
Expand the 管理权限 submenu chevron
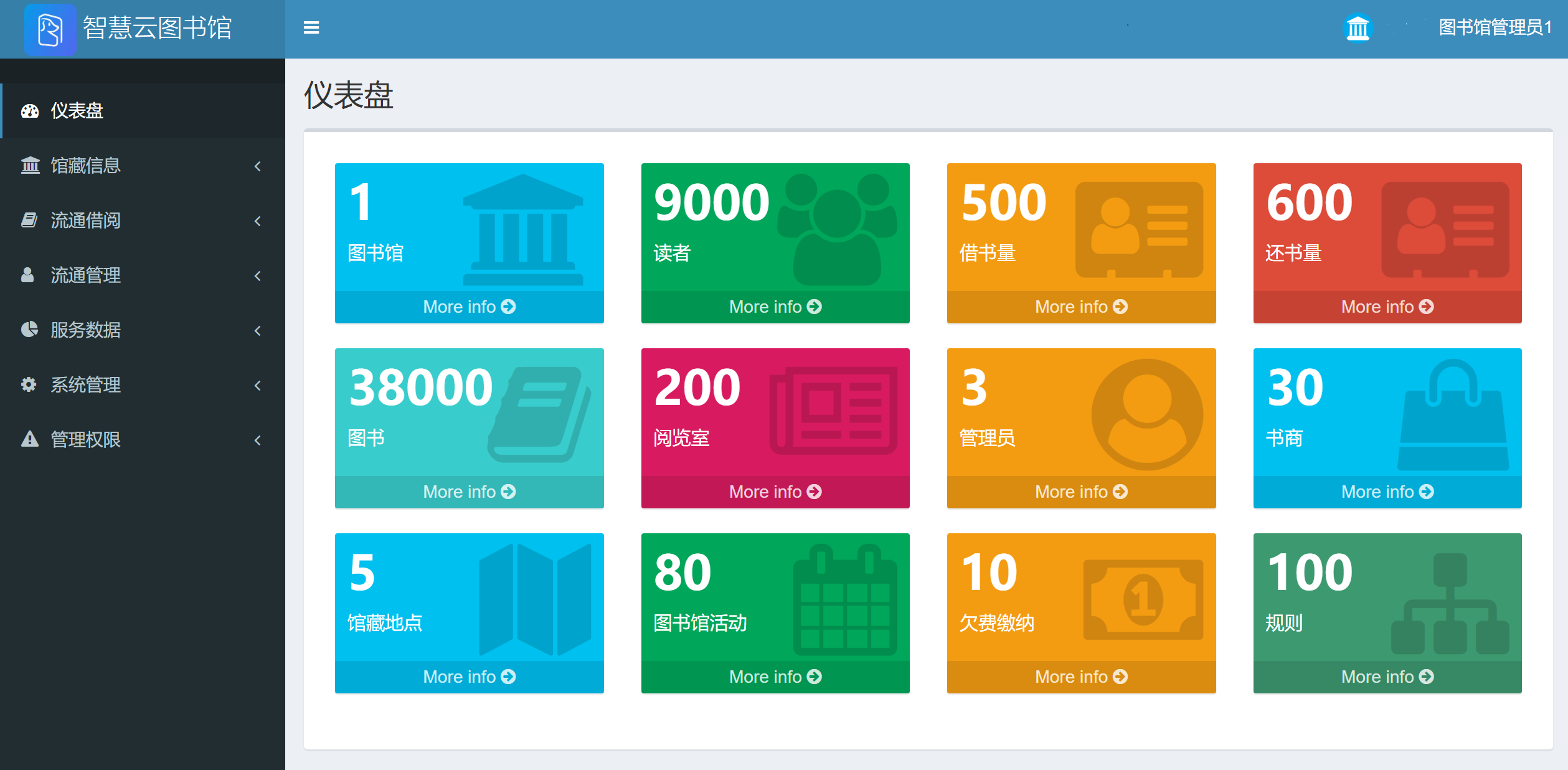pos(258,440)
